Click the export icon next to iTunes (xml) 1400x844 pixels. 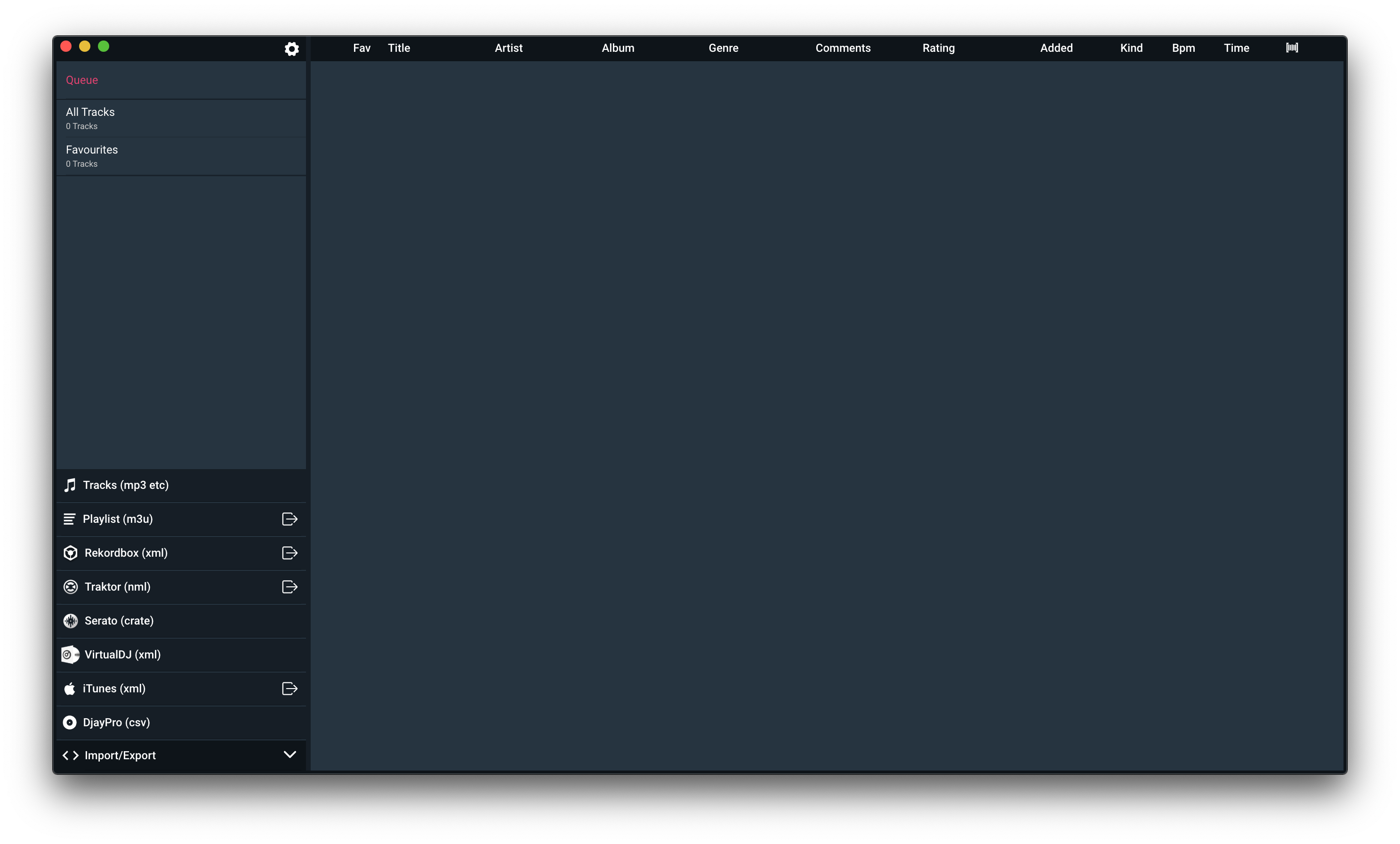pos(289,688)
